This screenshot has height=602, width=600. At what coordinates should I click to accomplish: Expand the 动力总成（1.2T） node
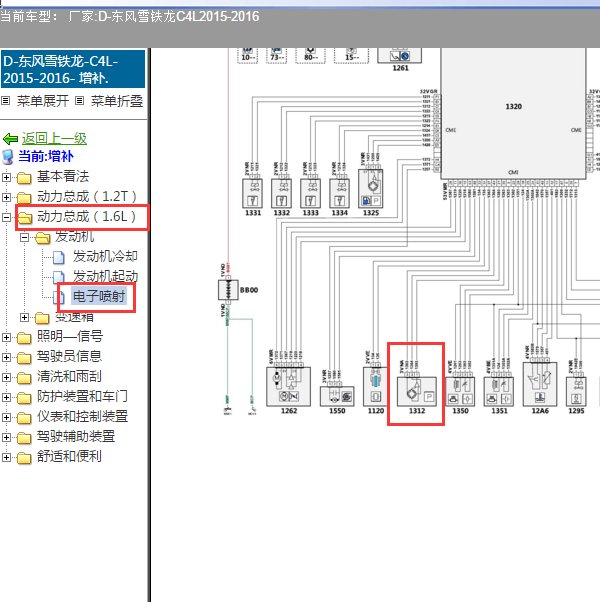(x=6, y=197)
